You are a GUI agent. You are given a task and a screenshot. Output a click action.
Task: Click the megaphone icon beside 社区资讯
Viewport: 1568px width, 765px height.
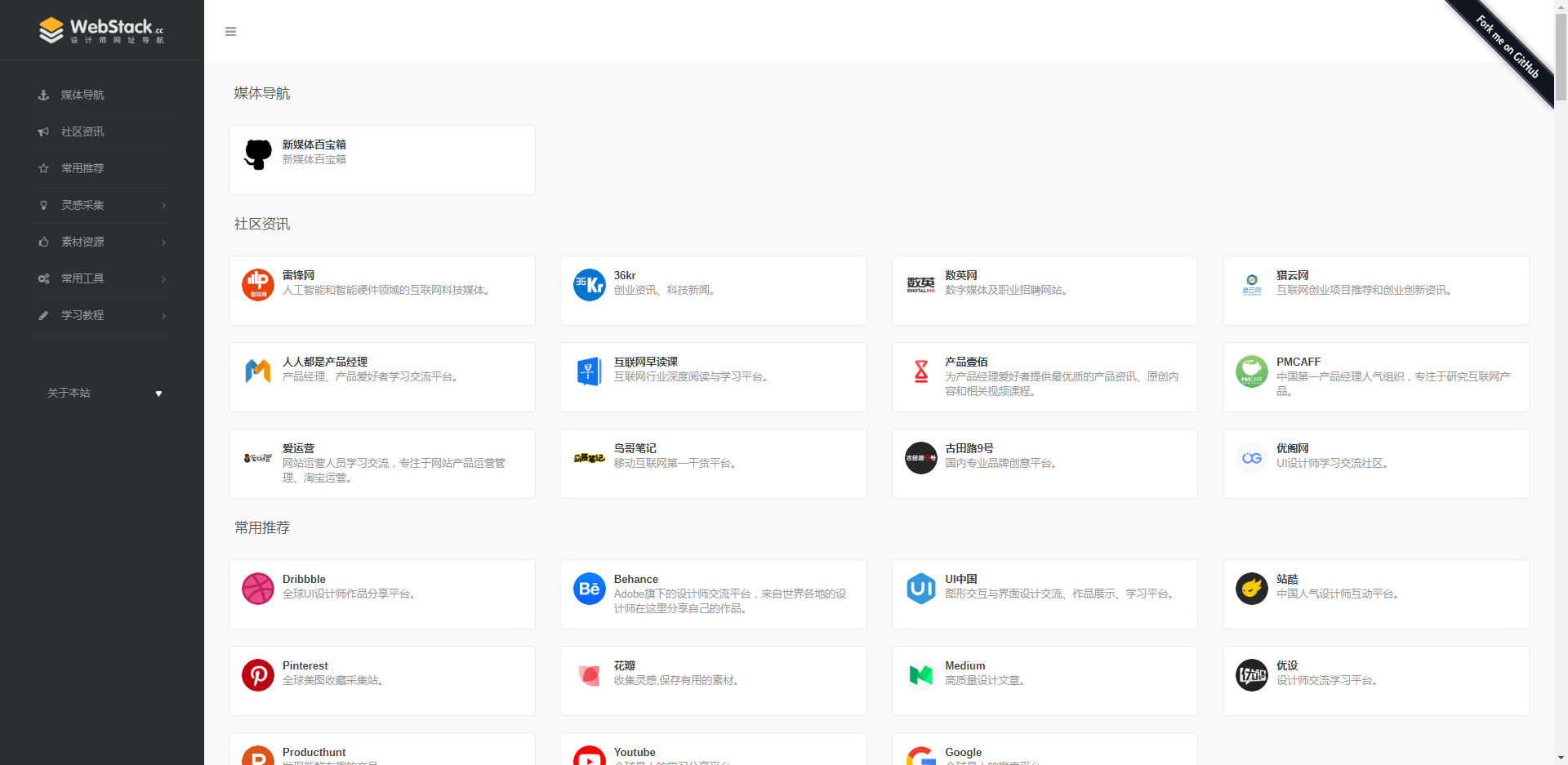(x=43, y=132)
